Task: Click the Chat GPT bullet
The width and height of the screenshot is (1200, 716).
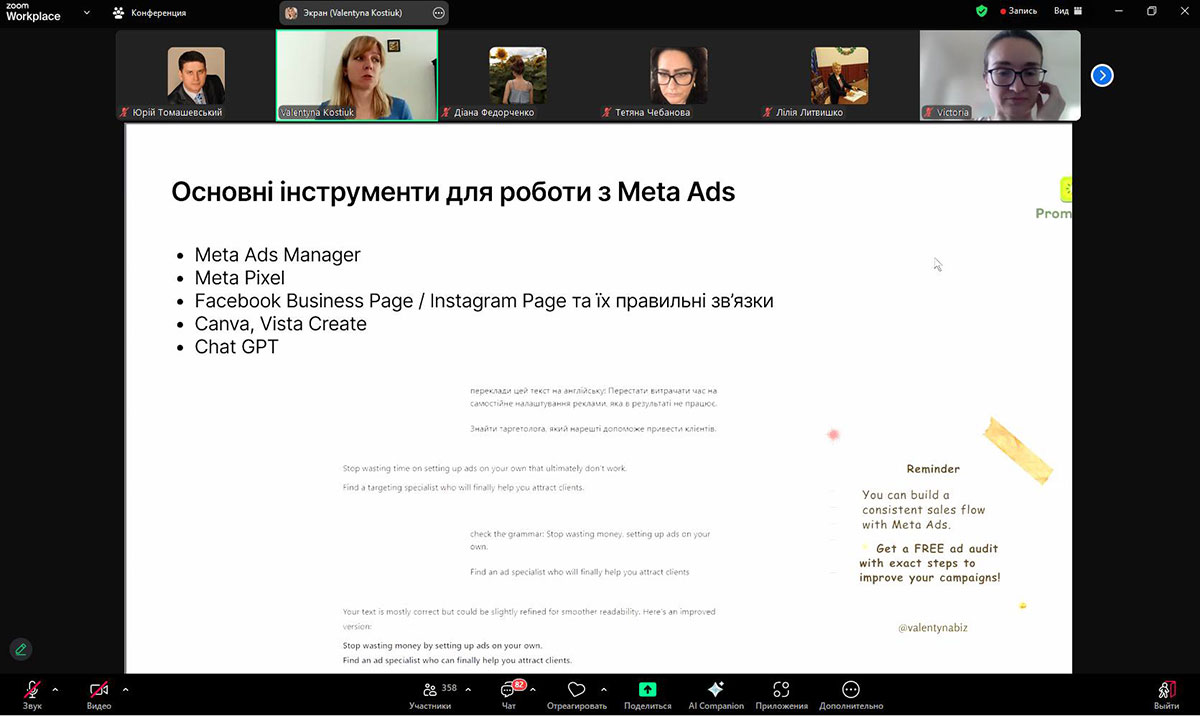Action: [237, 347]
